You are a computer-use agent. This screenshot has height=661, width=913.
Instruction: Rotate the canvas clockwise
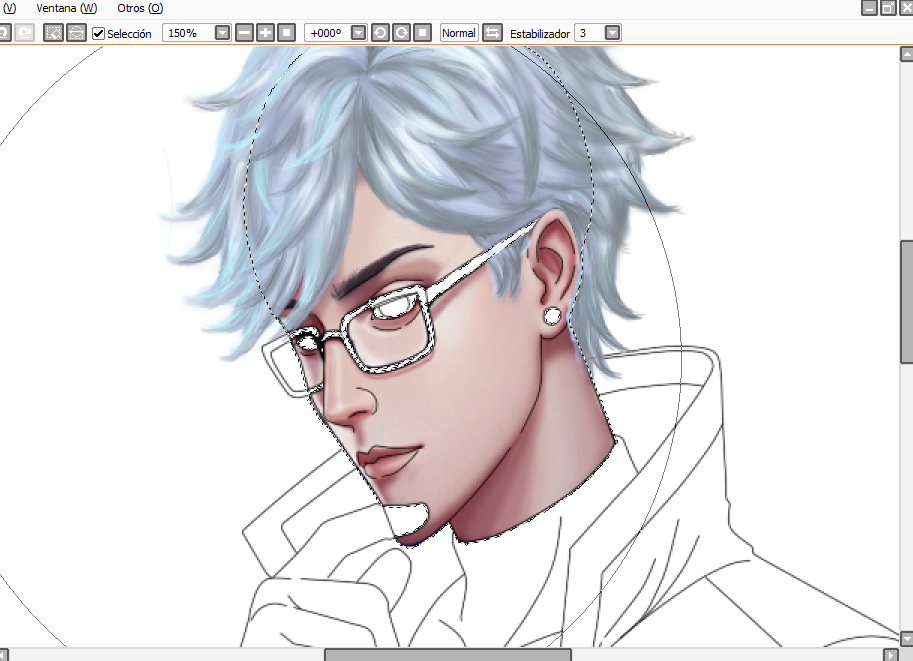[x=401, y=33]
